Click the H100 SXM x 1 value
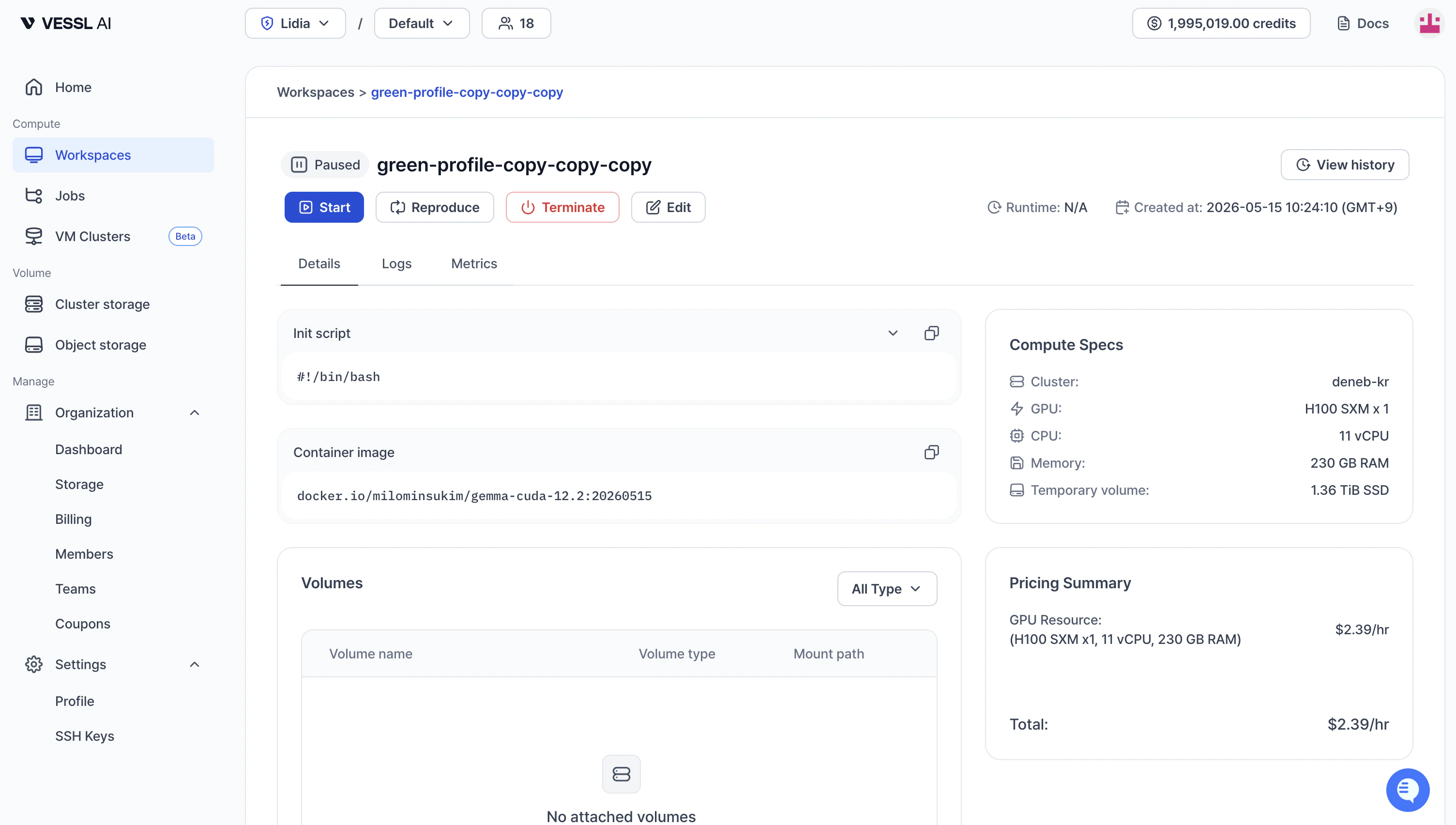The width and height of the screenshot is (1456, 825). point(1347,409)
